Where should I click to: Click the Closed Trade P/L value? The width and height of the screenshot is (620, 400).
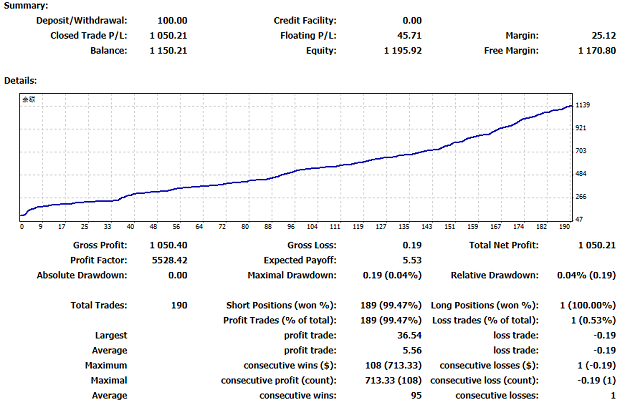pyautogui.click(x=164, y=35)
